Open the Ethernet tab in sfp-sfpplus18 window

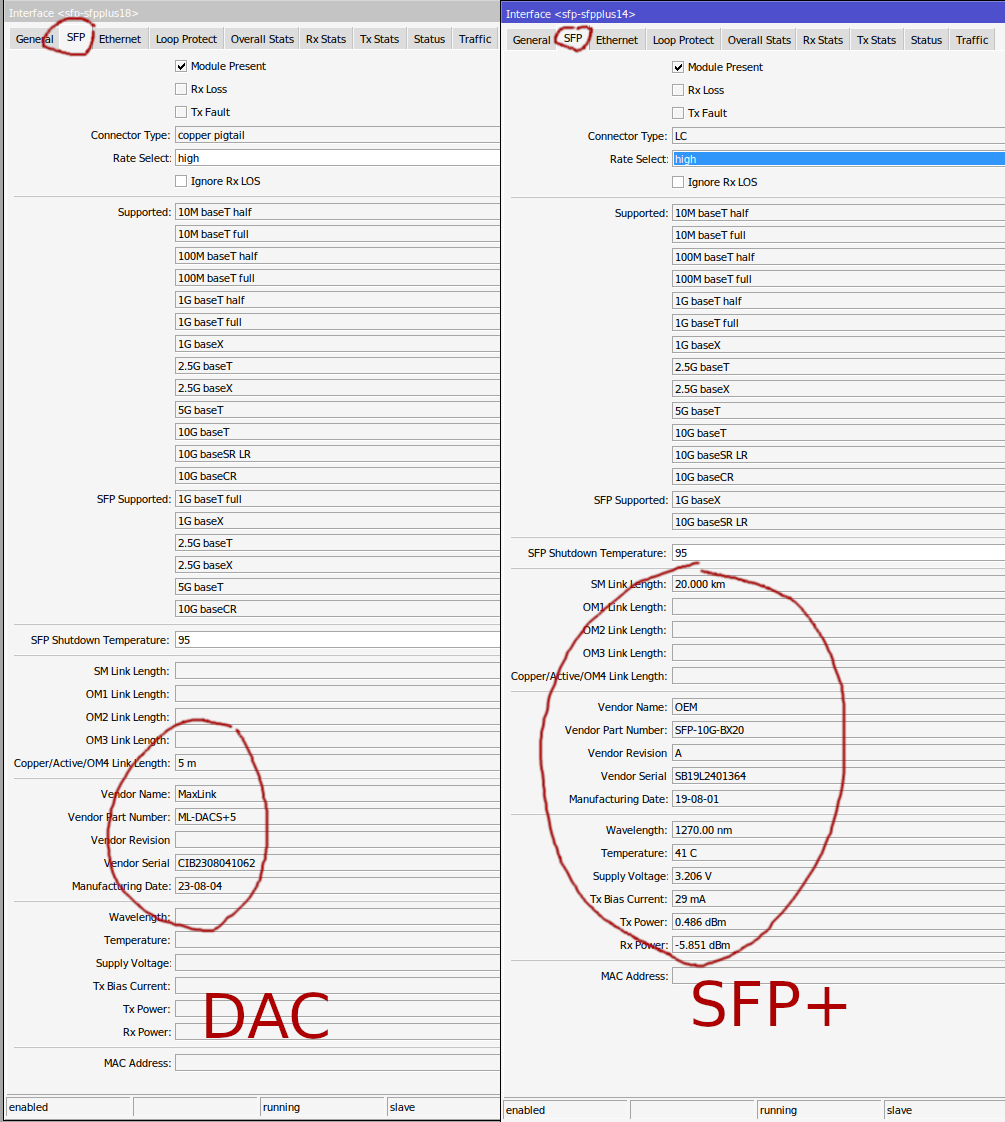coord(120,39)
